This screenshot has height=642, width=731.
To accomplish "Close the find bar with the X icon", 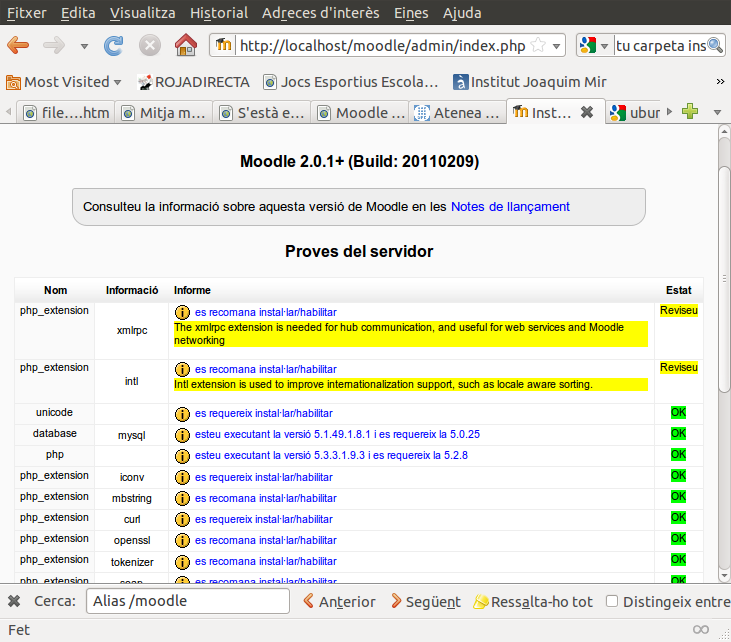I will pos(14,601).
